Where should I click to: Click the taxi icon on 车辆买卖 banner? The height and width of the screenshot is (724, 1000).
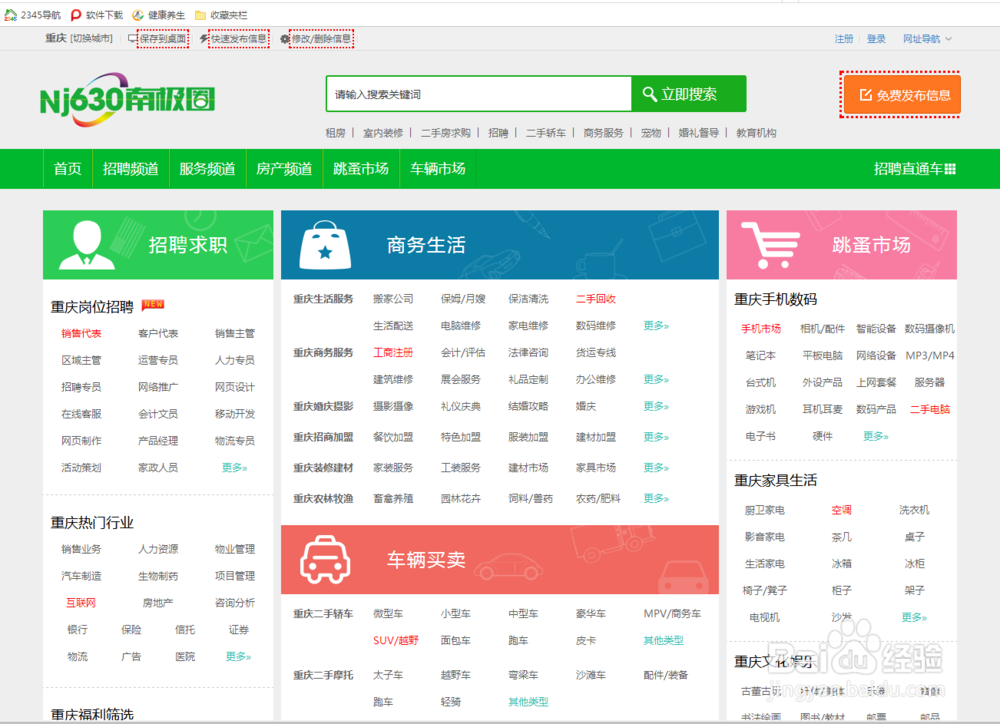coord(325,558)
